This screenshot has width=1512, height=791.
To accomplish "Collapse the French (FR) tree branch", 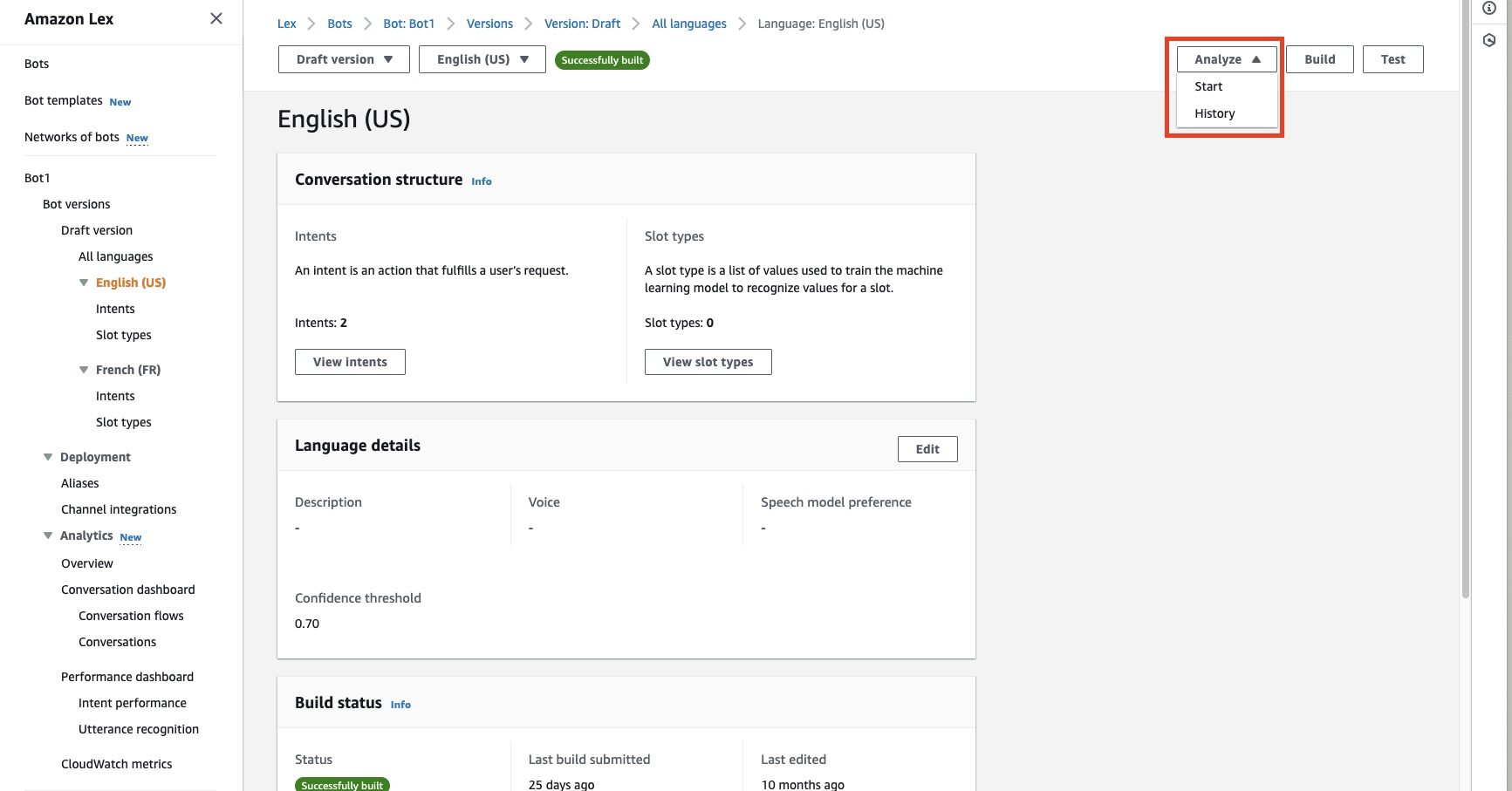I will pyautogui.click(x=84, y=369).
